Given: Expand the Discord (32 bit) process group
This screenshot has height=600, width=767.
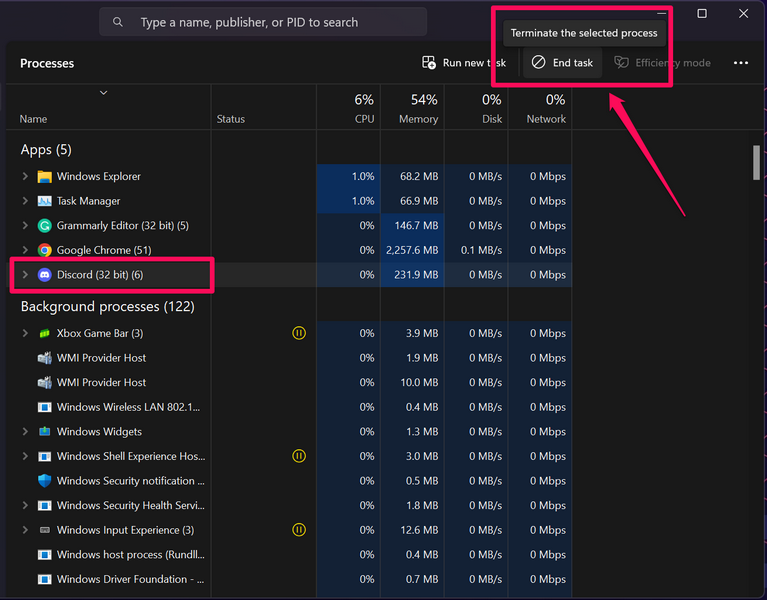Looking at the screenshot, I should tap(26, 275).
